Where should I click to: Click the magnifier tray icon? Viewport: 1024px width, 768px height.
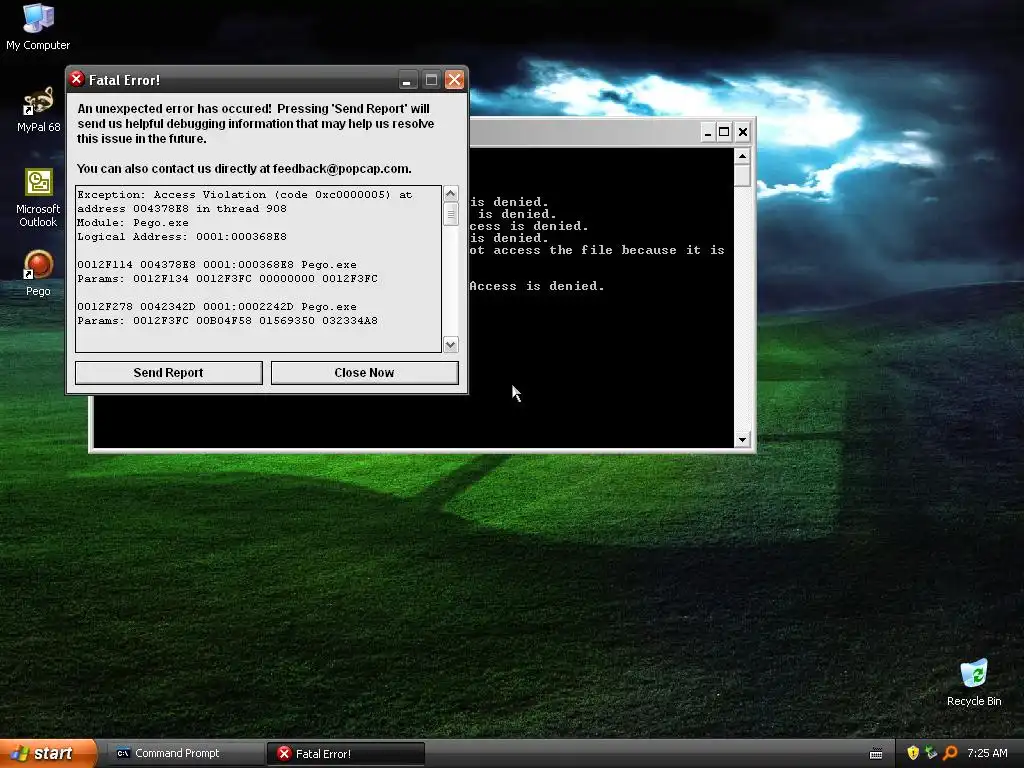coord(950,753)
